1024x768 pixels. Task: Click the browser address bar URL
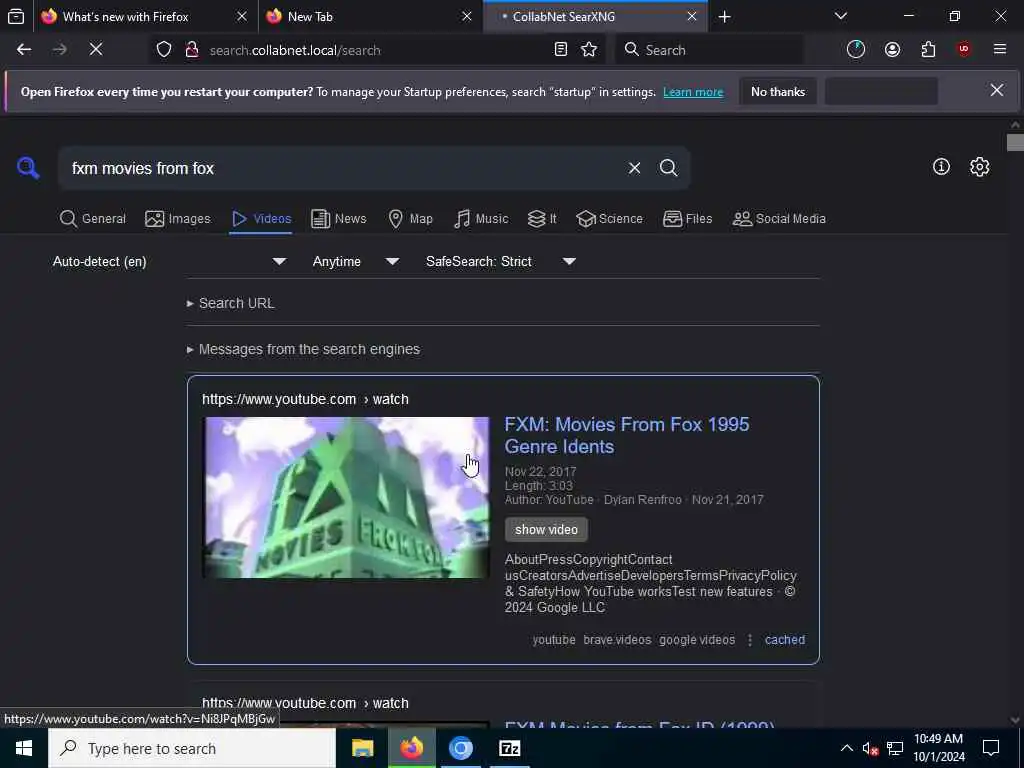click(295, 50)
